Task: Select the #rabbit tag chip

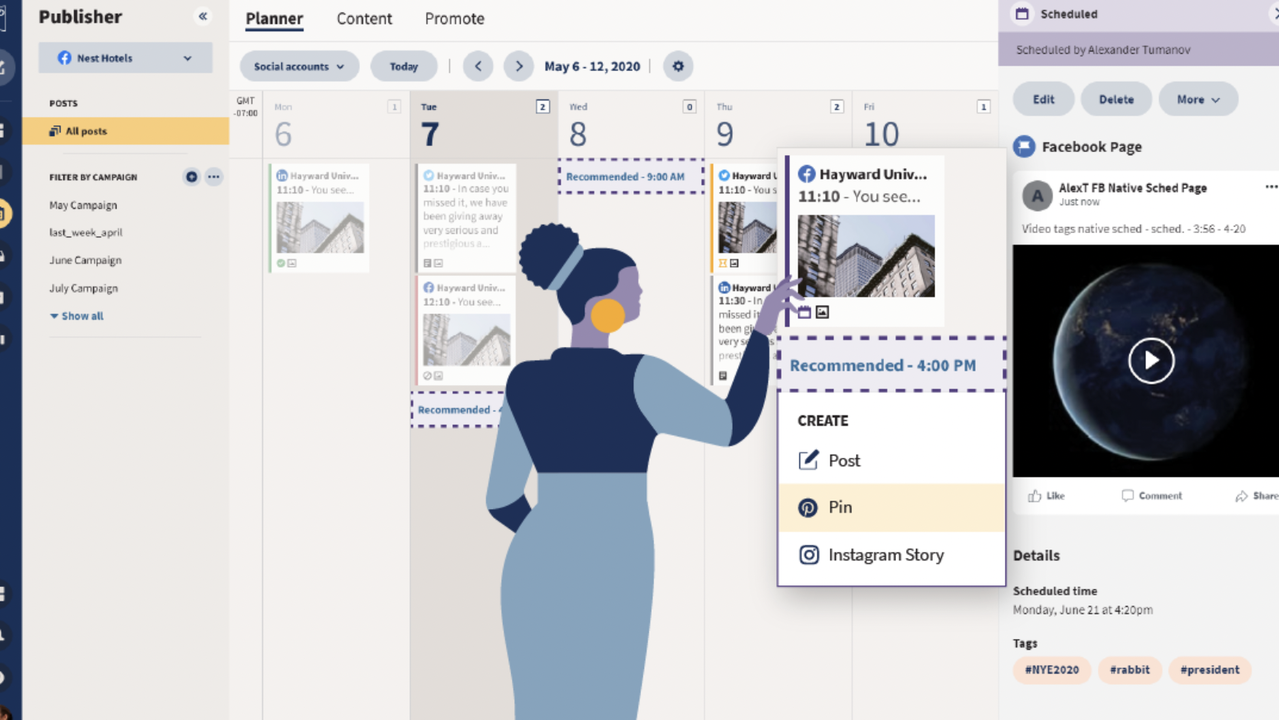Action: [x=1129, y=670]
